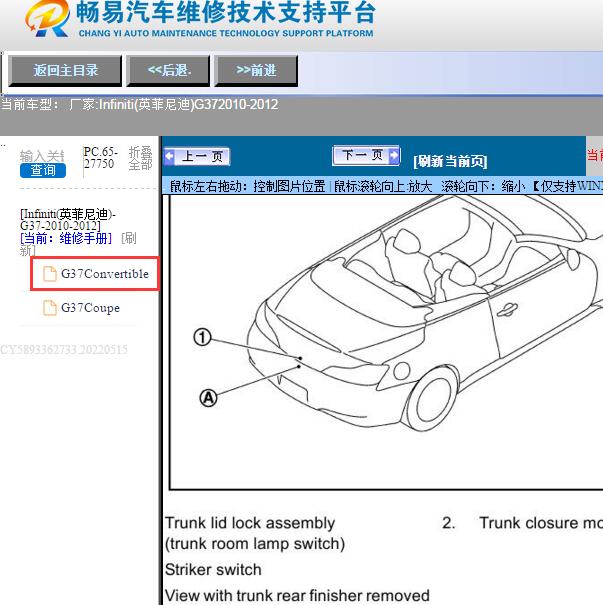Click the Infiniti G37 2010-2012 vehicle heading

[68, 220]
